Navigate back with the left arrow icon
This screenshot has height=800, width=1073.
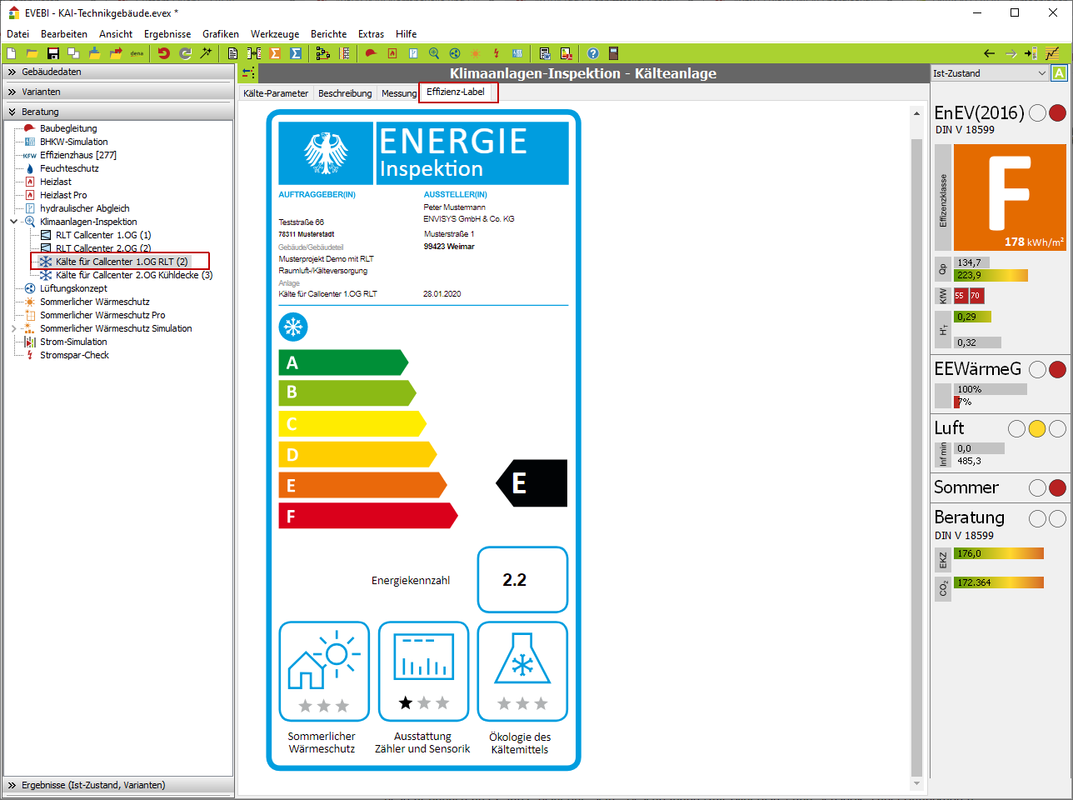(990, 53)
